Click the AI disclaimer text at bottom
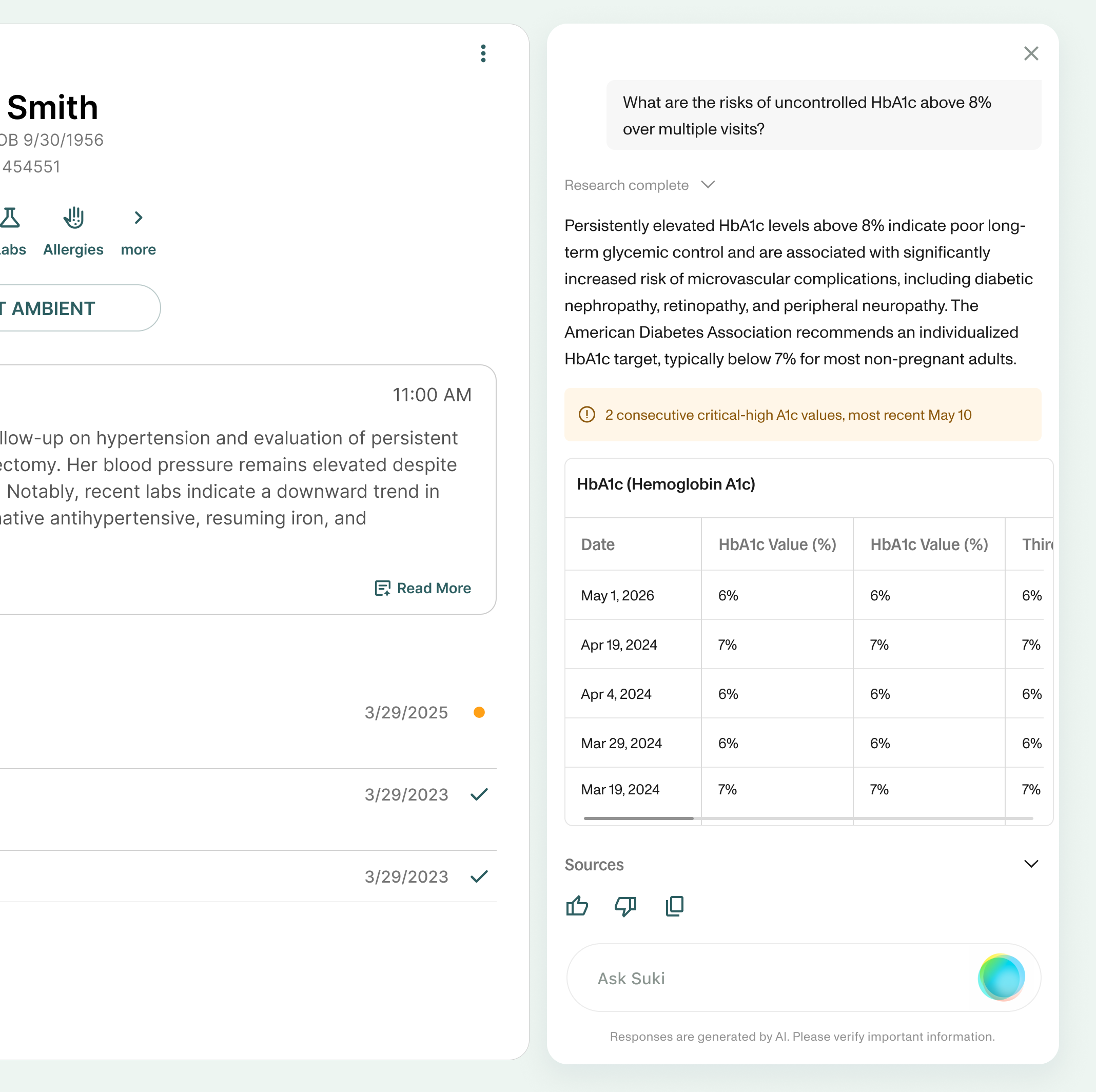This screenshot has width=1096, height=1092. click(x=802, y=1037)
